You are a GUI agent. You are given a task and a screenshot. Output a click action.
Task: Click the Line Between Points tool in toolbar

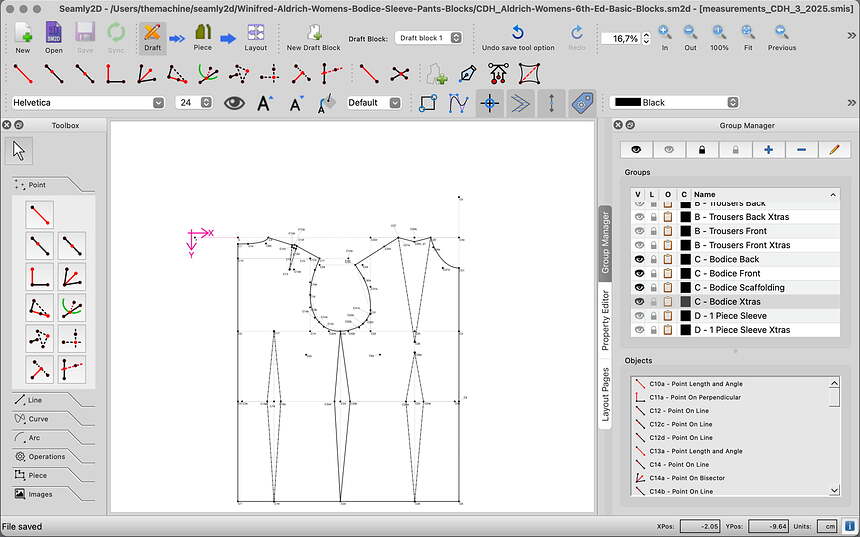coord(369,74)
